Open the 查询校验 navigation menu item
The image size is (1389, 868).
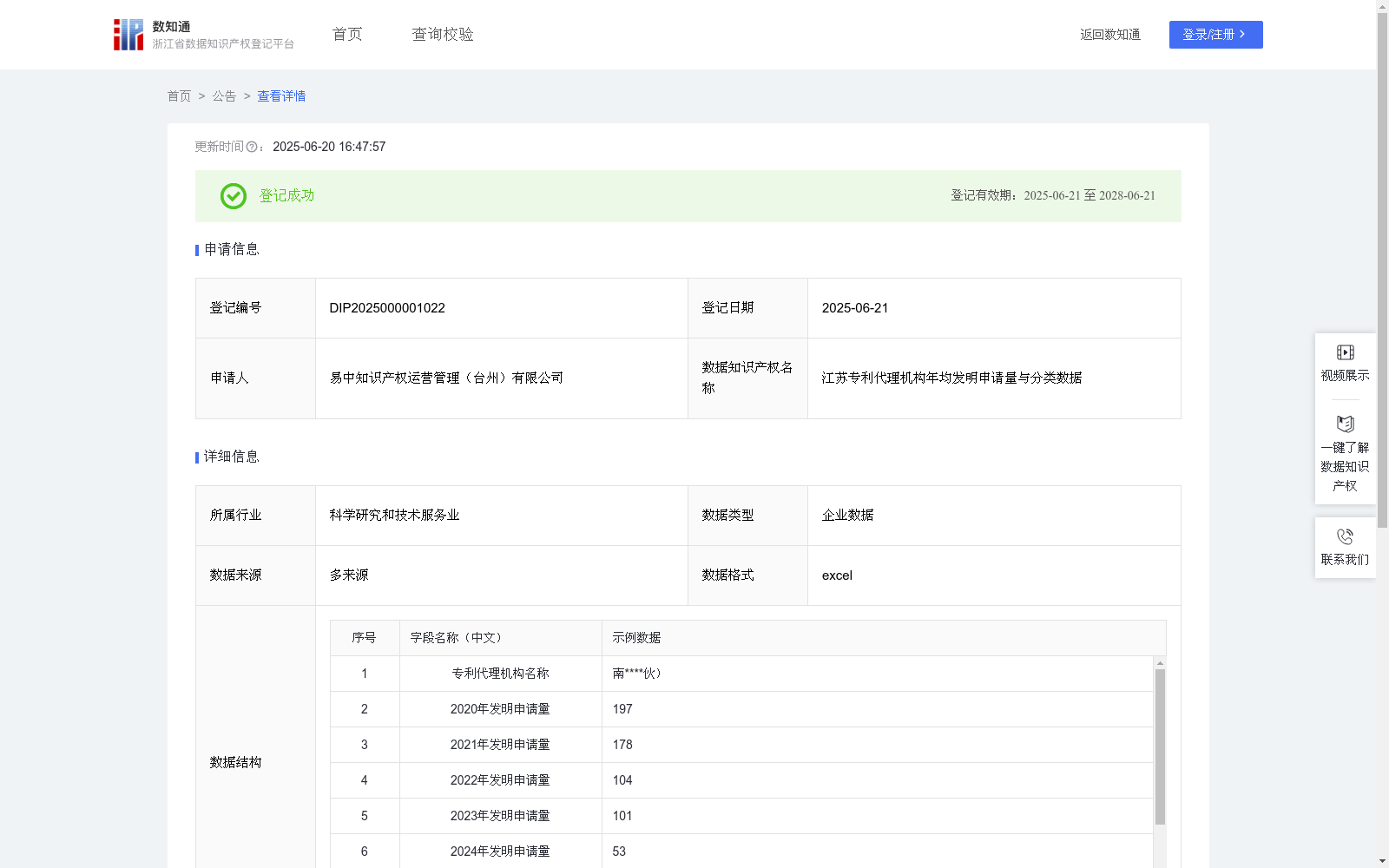pyautogui.click(x=443, y=35)
